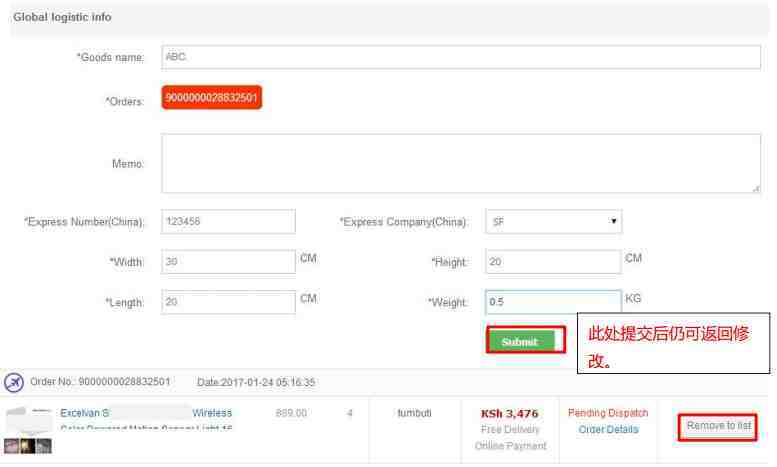Click inside the Memo text area
The height and width of the screenshot is (467, 777).
pos(461,163)
